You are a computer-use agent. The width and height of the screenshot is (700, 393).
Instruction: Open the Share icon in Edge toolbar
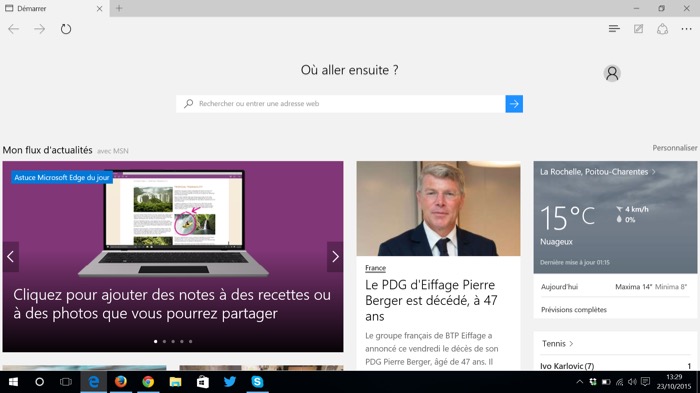tap(662, 29)
